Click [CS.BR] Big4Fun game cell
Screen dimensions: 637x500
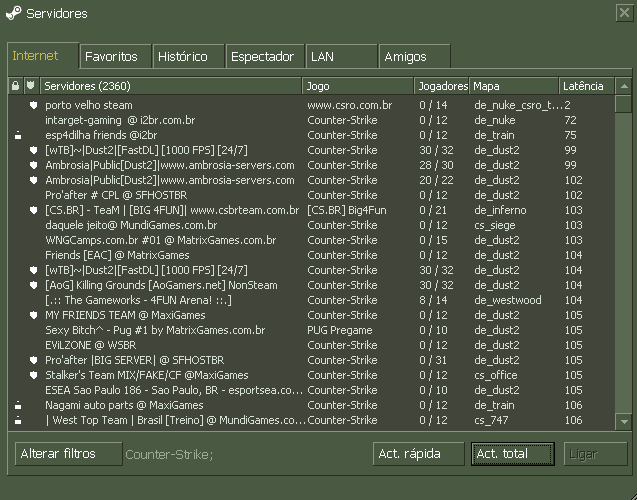tap(347, 210)
